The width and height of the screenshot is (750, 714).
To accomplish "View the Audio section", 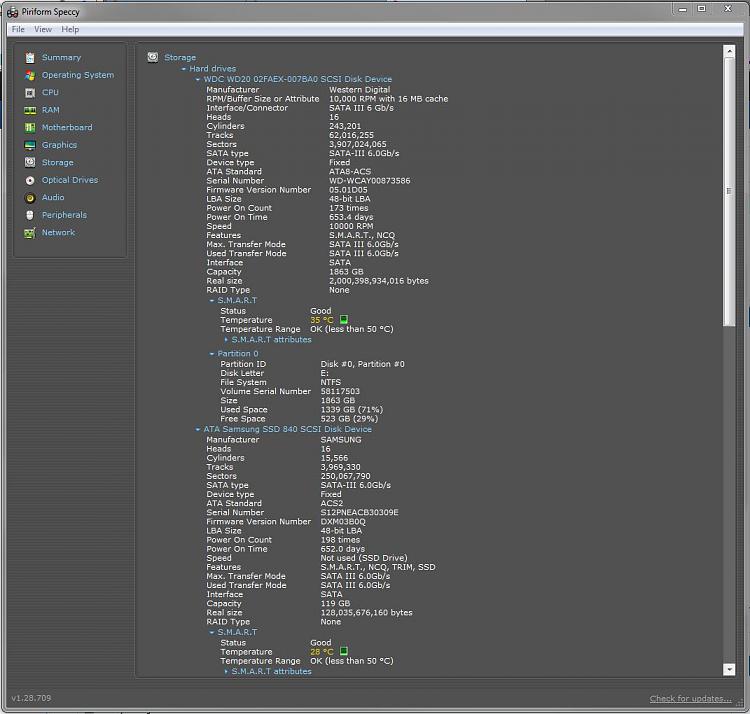I will pyautogui.click(x=53, y=197).
